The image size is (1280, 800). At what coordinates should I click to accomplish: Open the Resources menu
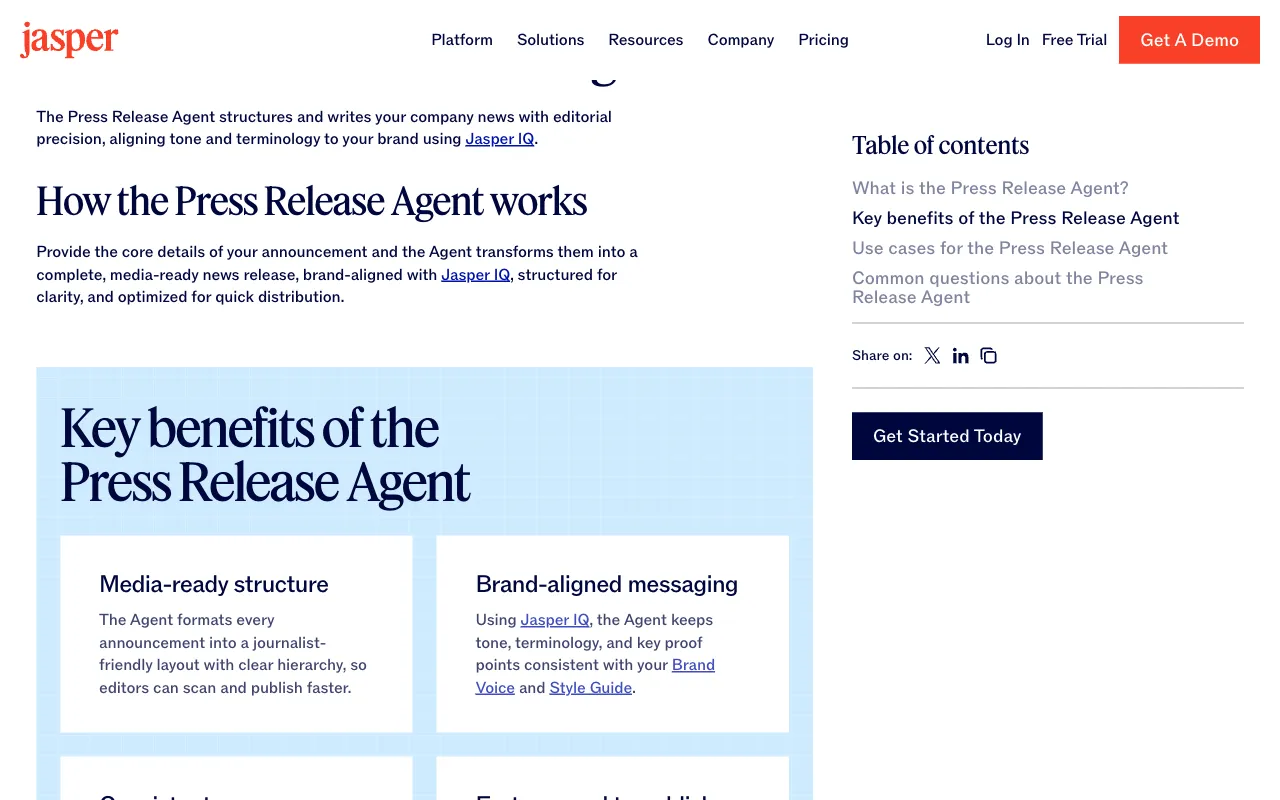coord(646,40)
